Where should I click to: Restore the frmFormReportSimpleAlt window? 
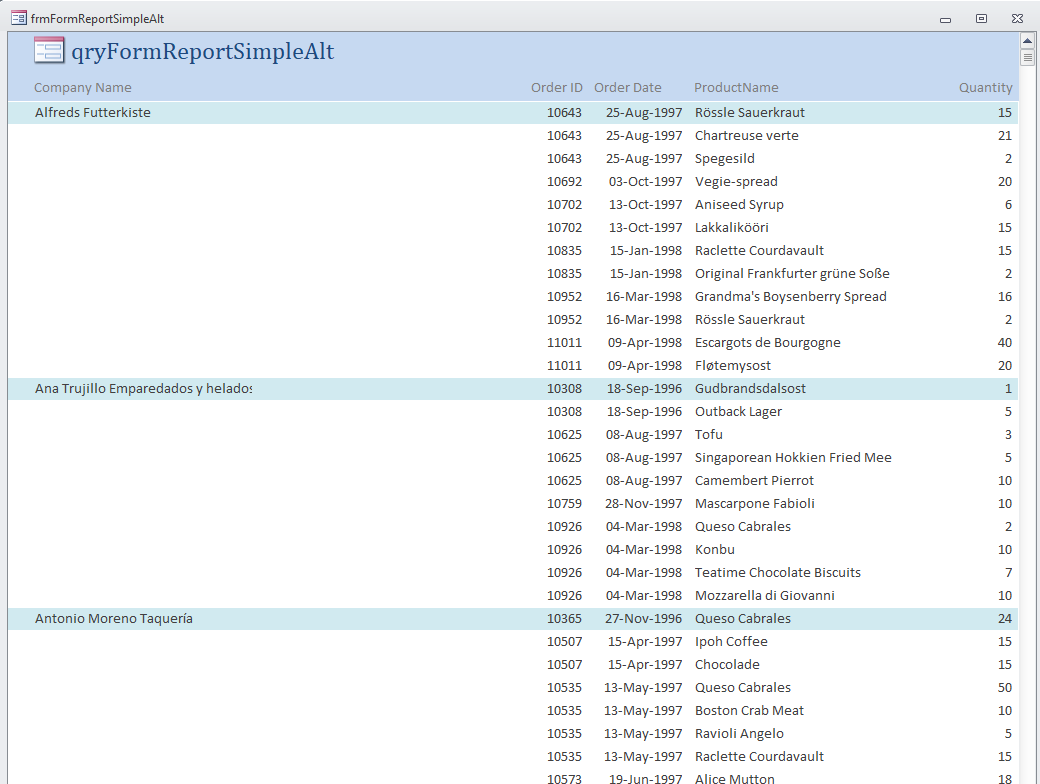click(982, 19)
